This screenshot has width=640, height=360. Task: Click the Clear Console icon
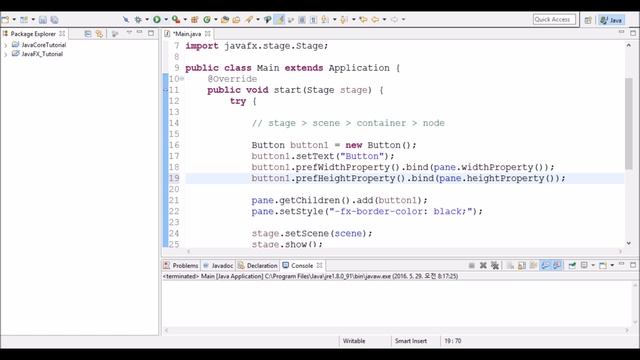tap(510, 266)
